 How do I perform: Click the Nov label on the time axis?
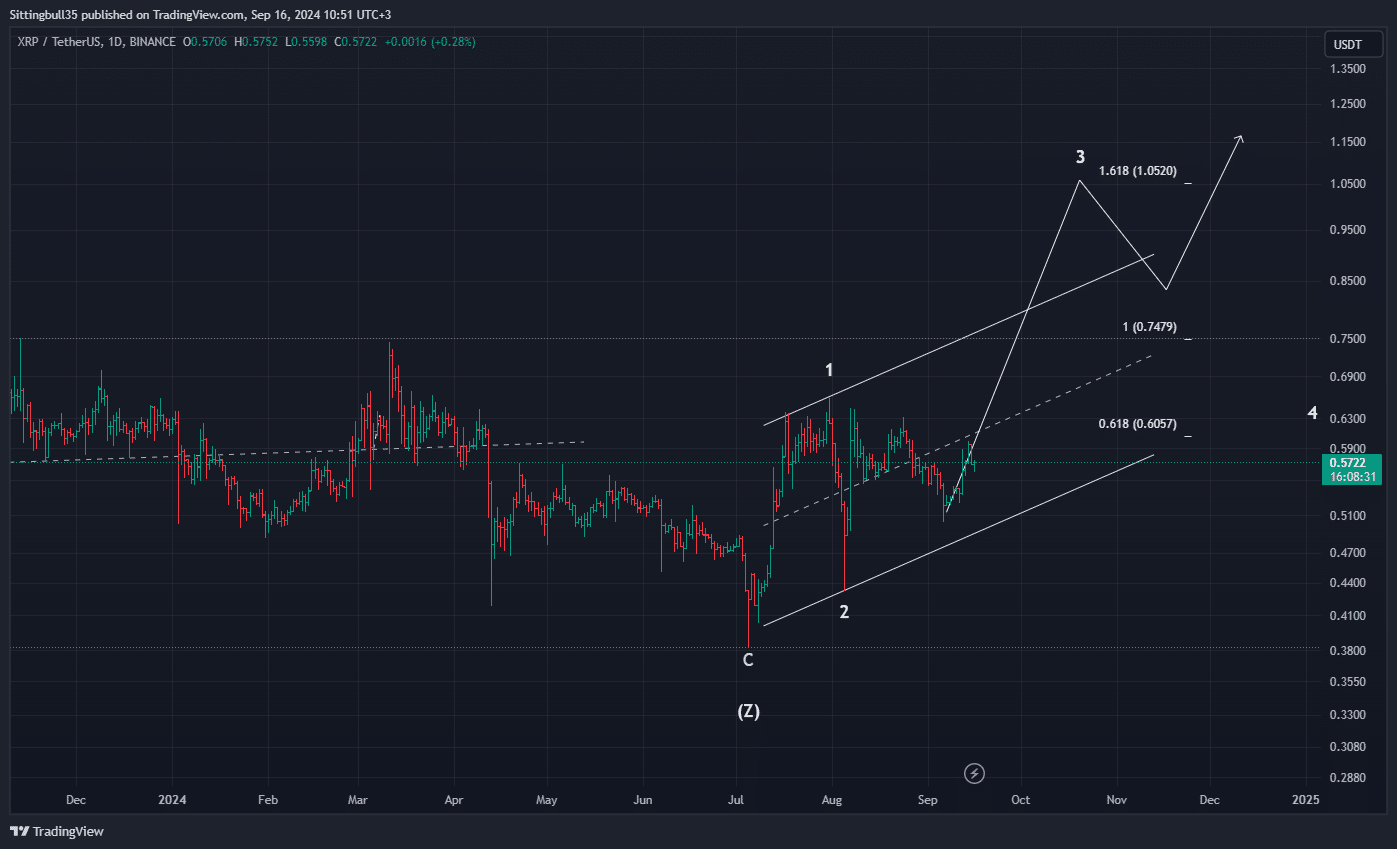point(1117,800)
